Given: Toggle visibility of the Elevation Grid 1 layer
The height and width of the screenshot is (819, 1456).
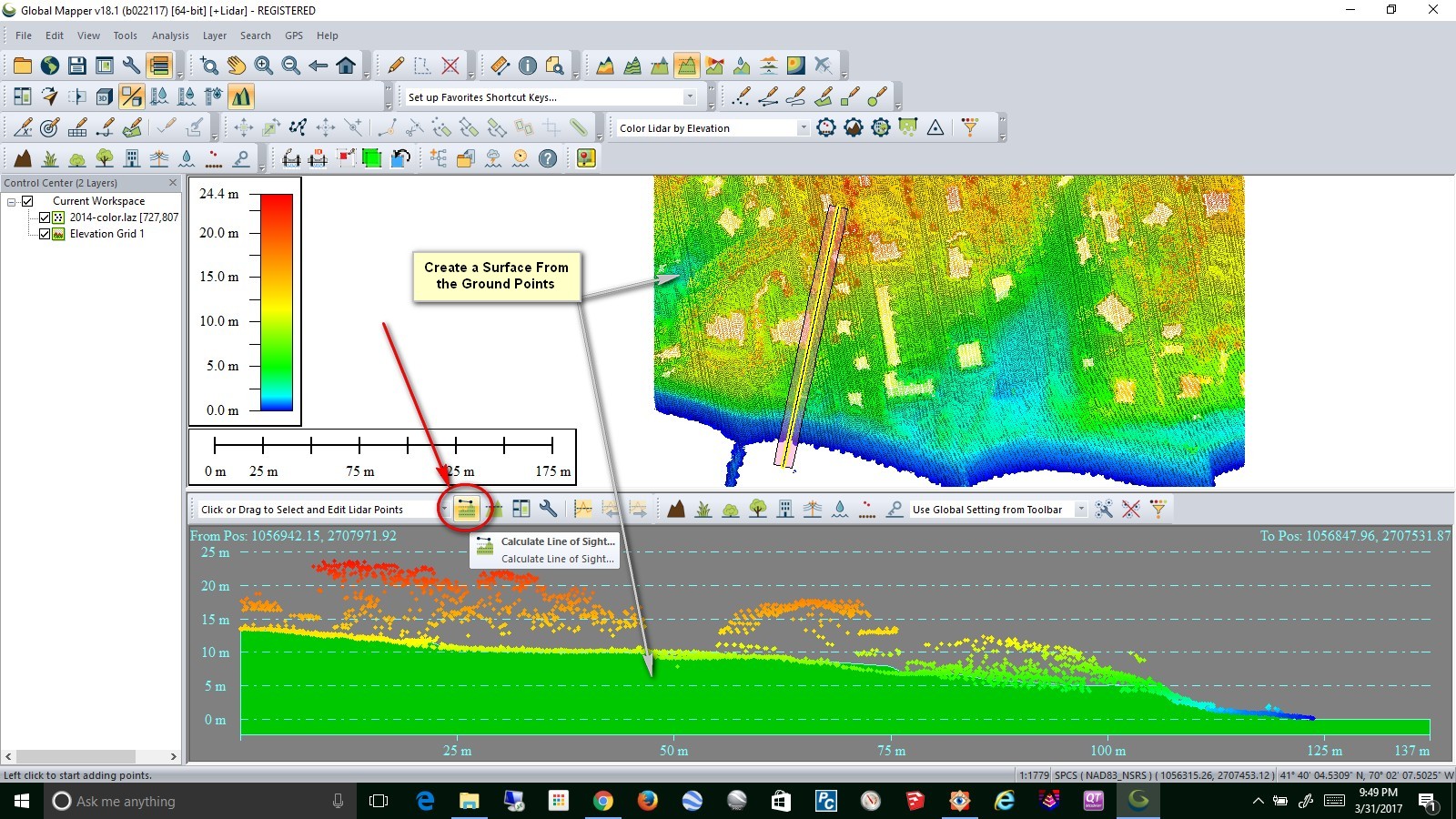Looking at the screenshot, I should [44, 234].
